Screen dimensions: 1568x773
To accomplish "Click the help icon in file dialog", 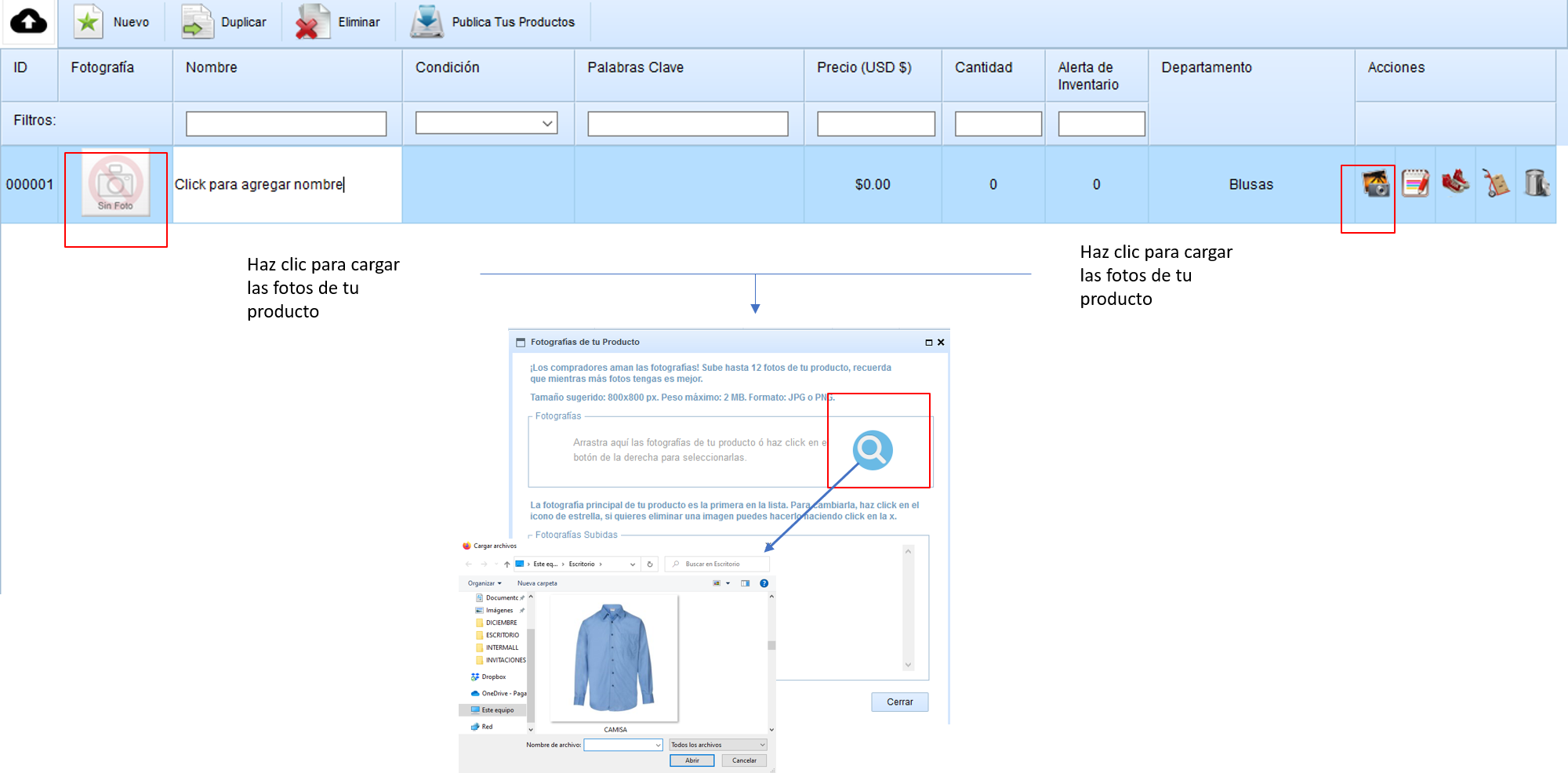I will pyautogui.click(x=764, y=583).
